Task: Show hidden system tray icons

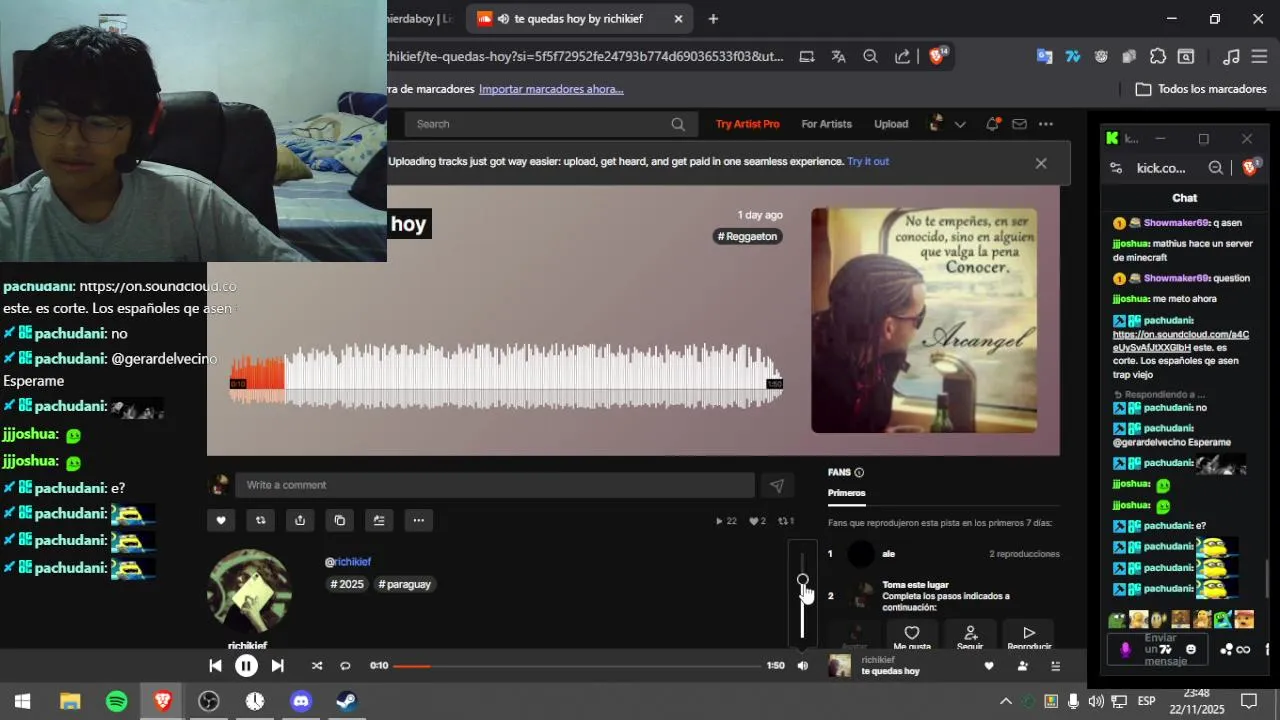Action: pyautogui.click(x=1006, y=701)
